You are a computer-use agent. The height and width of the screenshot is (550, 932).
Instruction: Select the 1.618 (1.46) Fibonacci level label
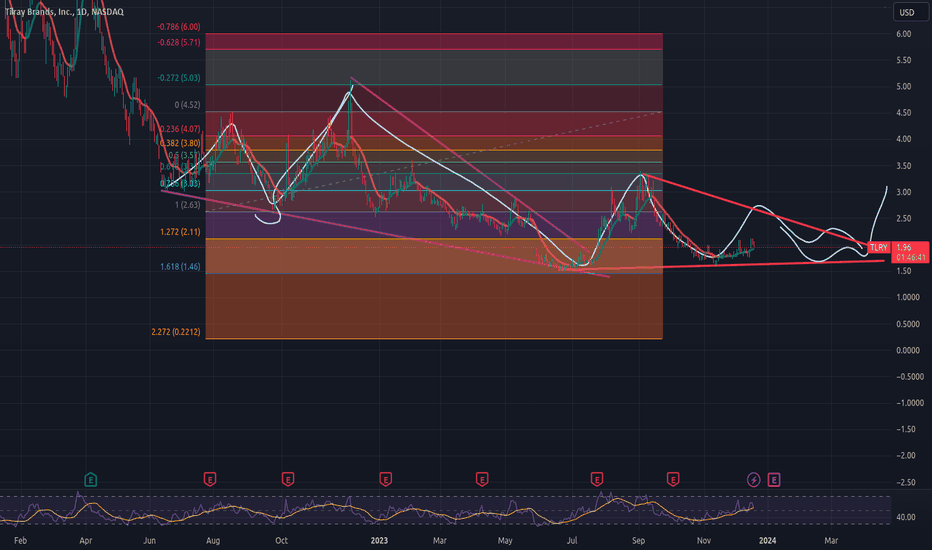180,267
